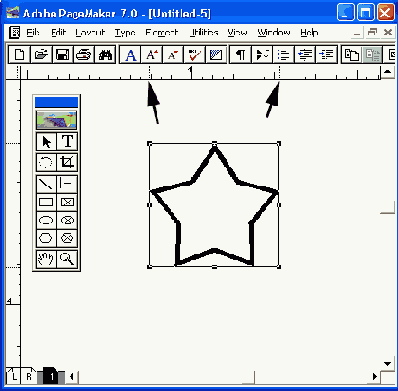Select the Polygon Frame tool
The image size is (398, 391).
pos(67,238)
